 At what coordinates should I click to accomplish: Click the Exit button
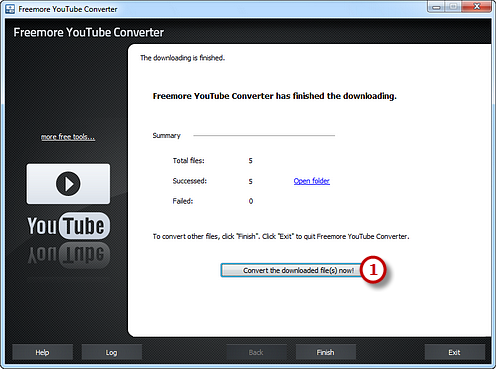pyautogui.click(x=454, y=352)
